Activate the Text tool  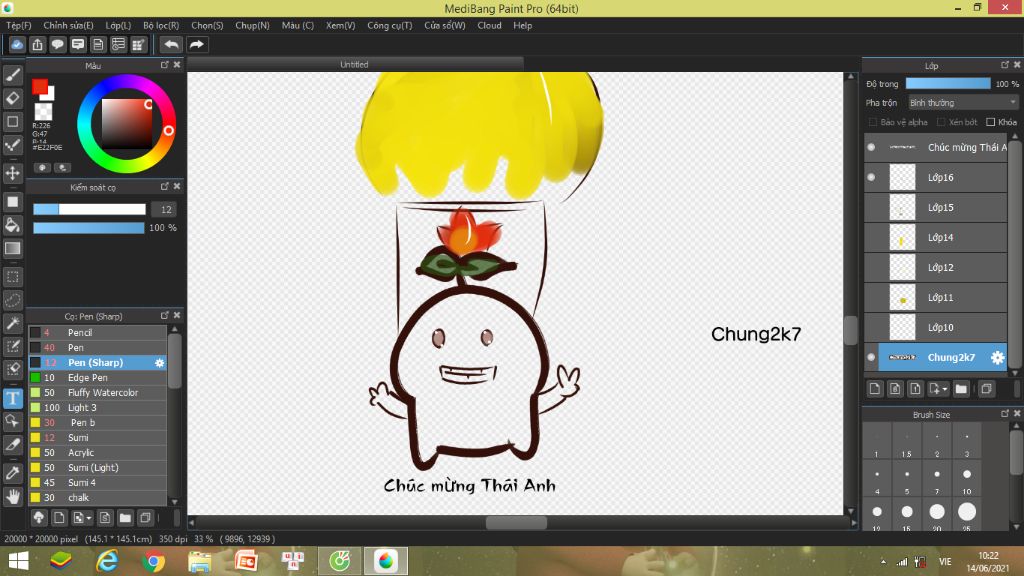point(12,398)
